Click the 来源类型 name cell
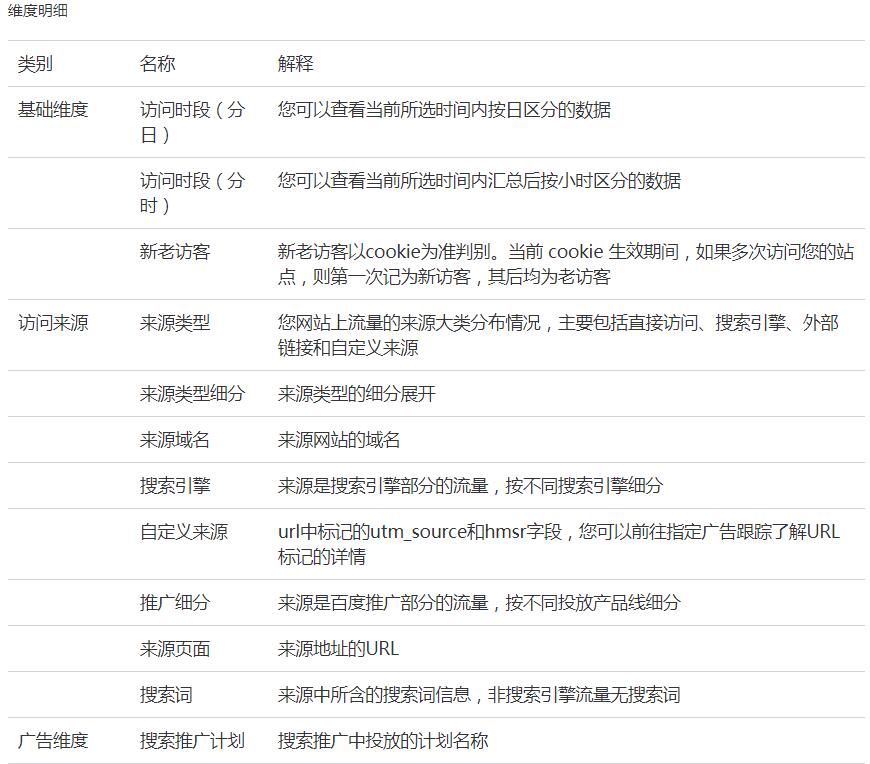This screenshot has height=764, width=870. click(175, 323)
